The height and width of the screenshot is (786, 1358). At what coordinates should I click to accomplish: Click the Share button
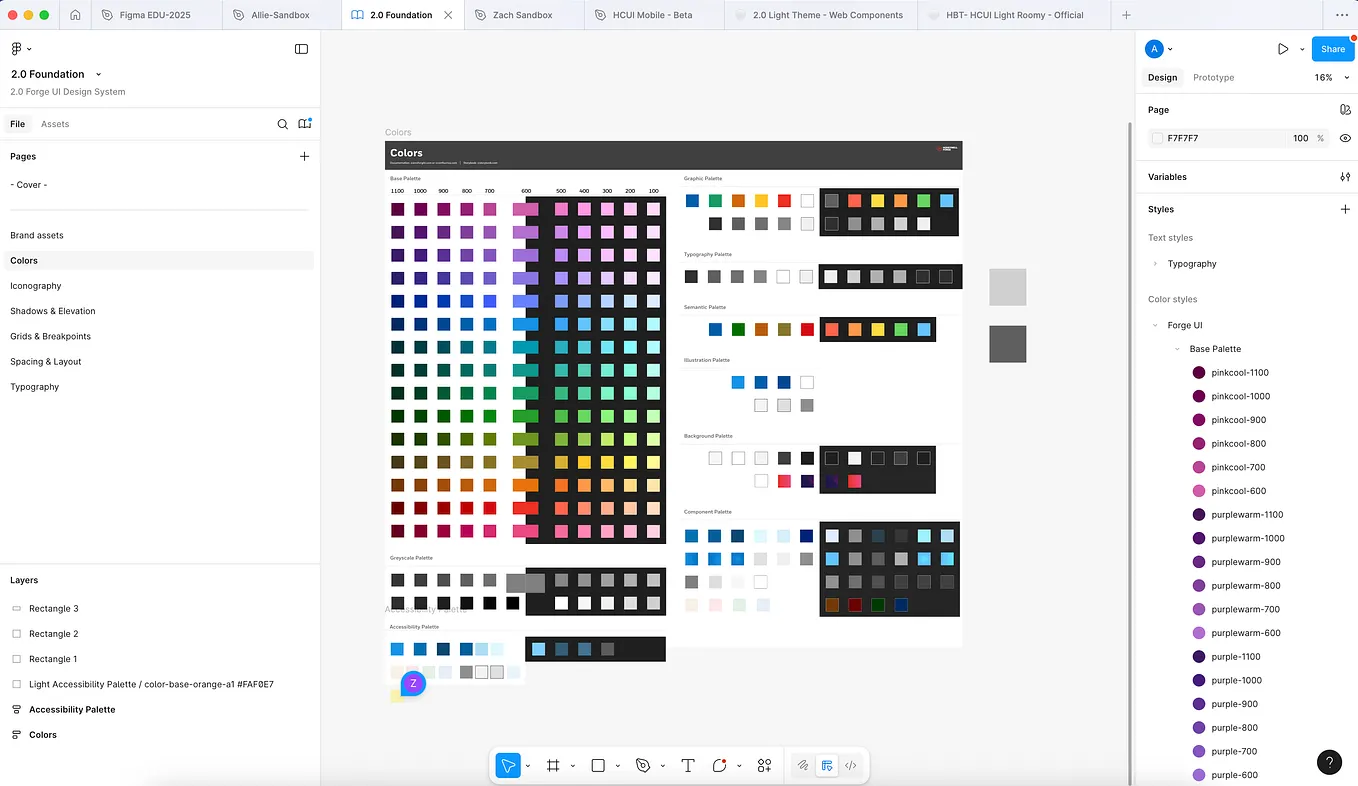pyautogui.click(x=1332, y=48)
